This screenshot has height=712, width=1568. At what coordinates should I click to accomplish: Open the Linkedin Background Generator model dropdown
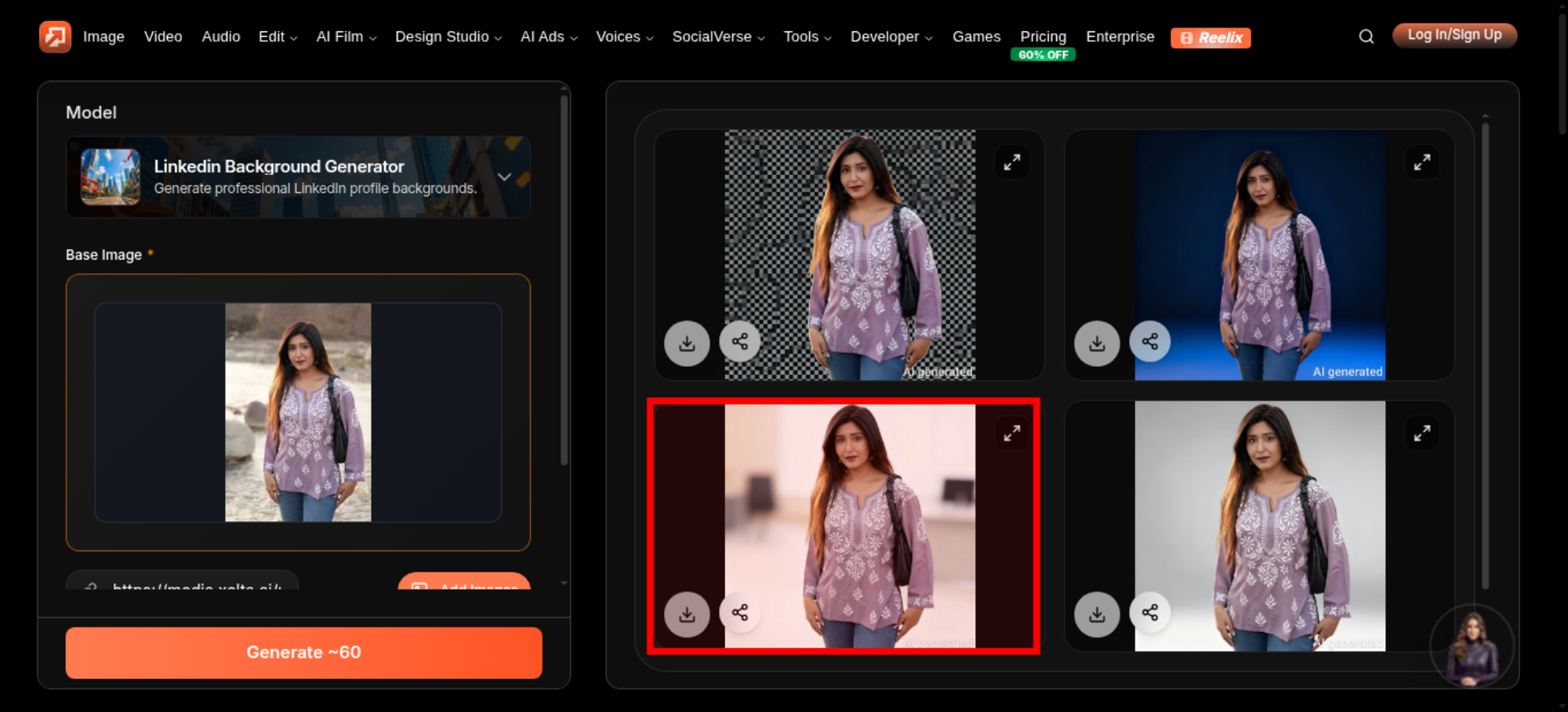coord(299,177)
